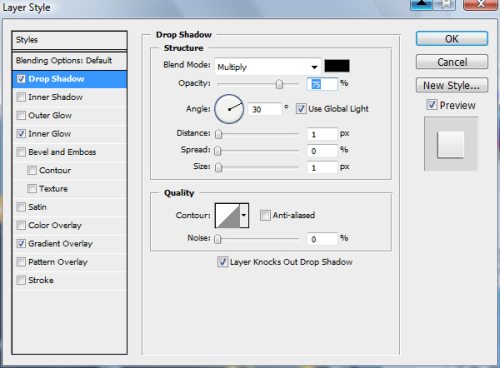This screenshot has width=500, height=368.
Task: Open the Blend Mode dropdown
Action: 268,67
